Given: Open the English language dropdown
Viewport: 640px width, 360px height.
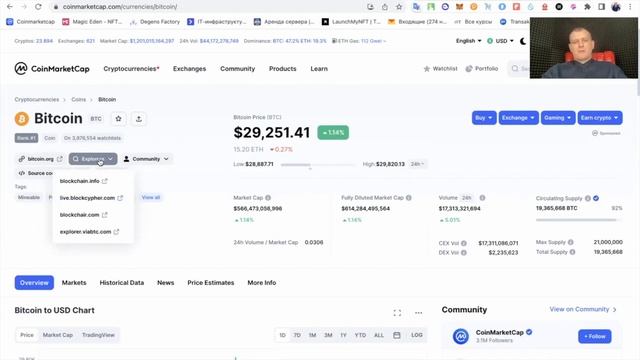Looking at the screenshot, I should pos(469,41).
